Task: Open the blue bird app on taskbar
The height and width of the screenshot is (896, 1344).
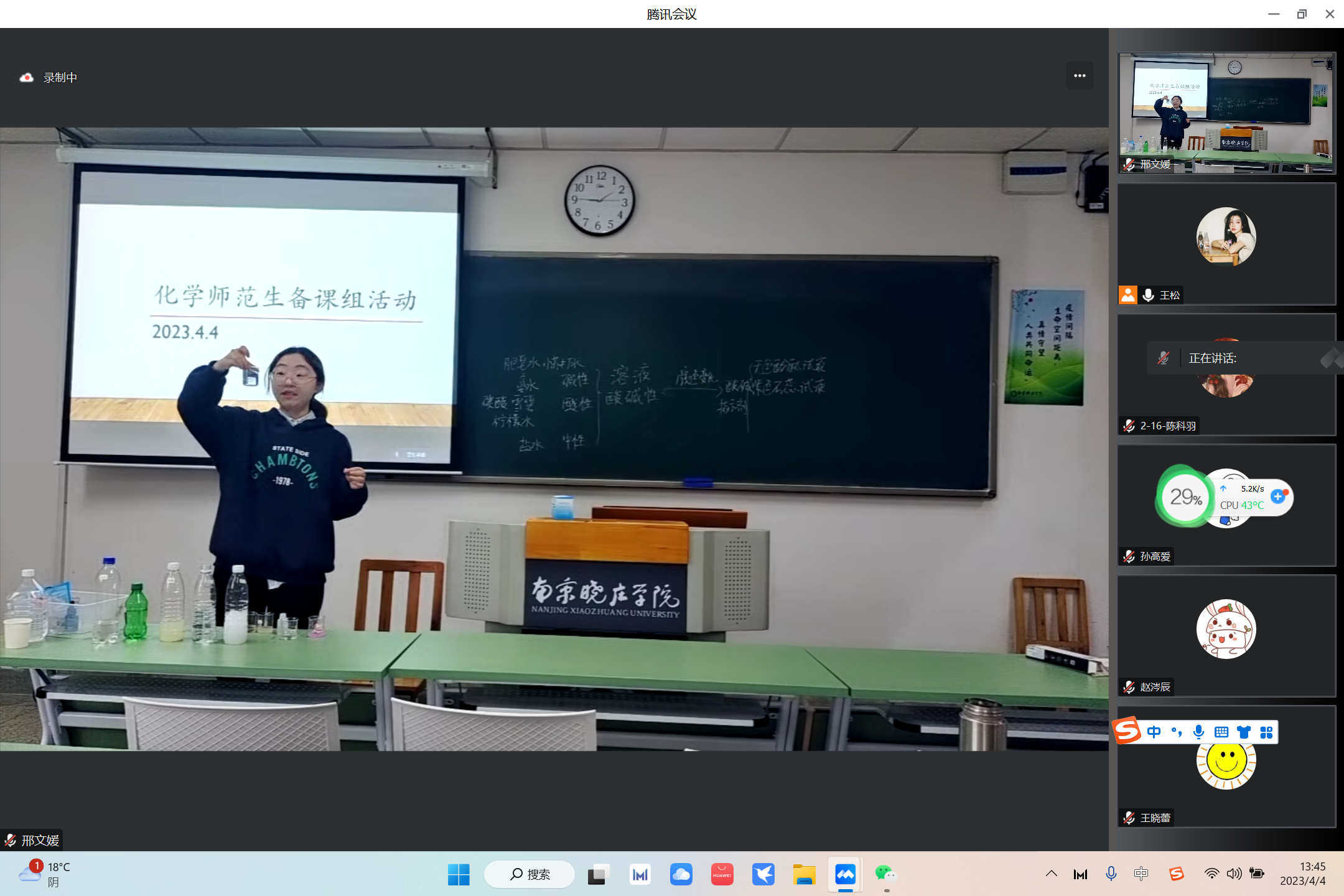Action: point(763,874)
